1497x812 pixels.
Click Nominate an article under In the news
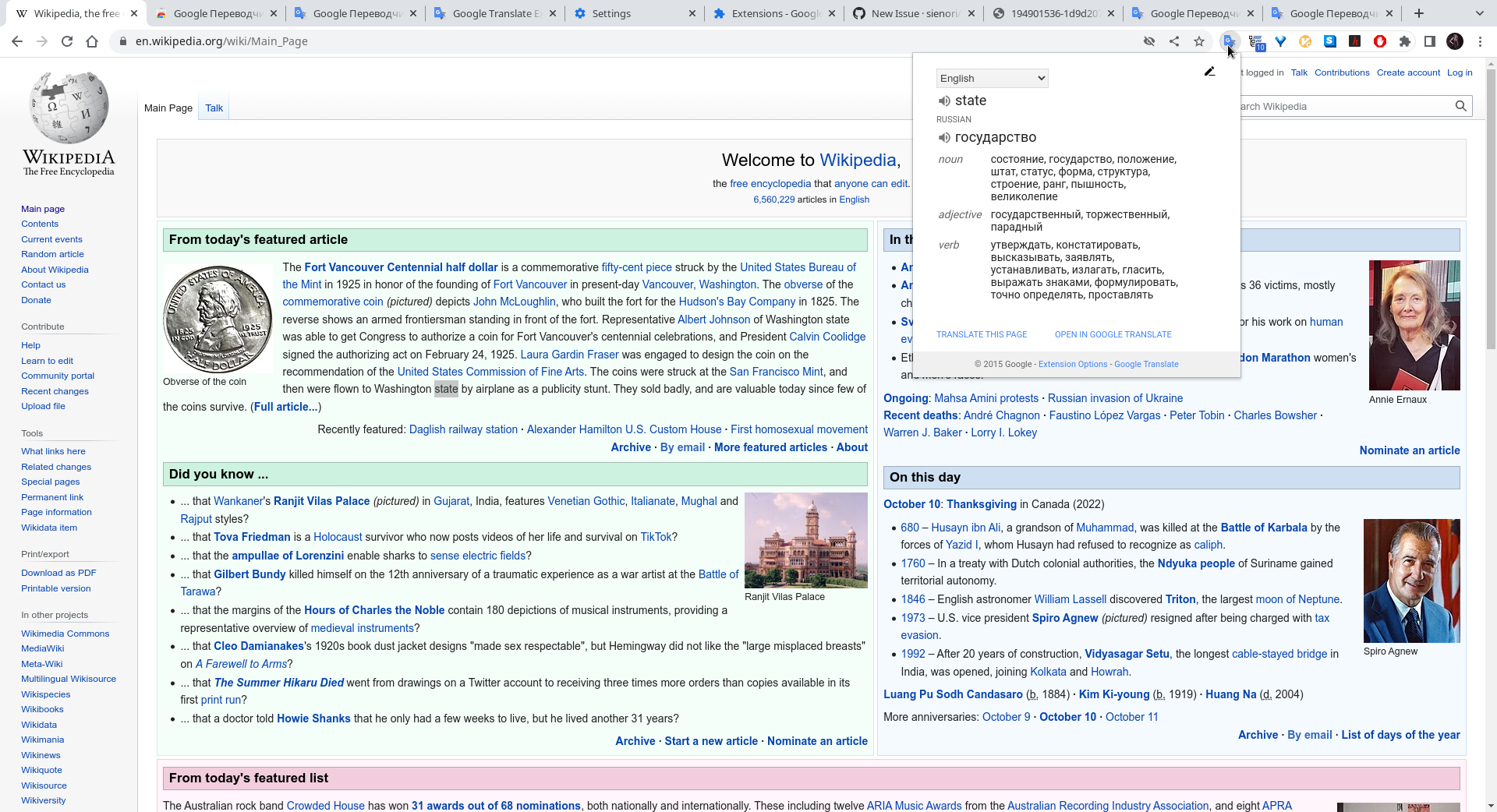pos(1410,450)
